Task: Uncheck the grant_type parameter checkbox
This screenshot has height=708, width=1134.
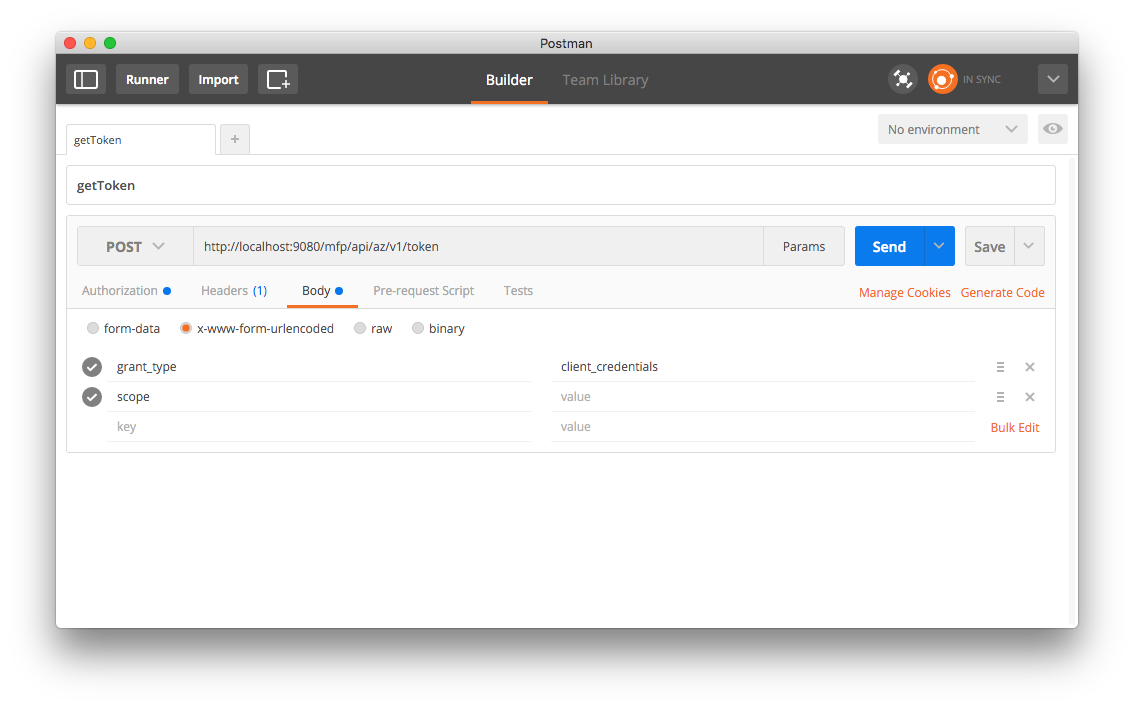Action: pos(92,367)
